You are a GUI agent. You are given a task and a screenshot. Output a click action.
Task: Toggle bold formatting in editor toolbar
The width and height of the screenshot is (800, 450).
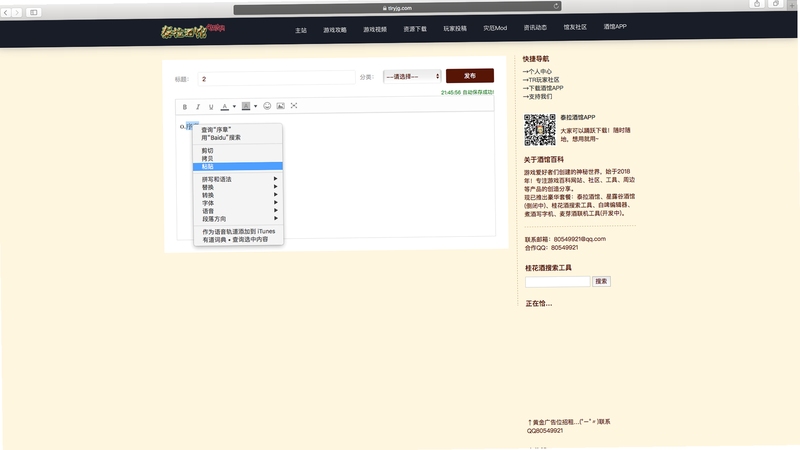185,107
